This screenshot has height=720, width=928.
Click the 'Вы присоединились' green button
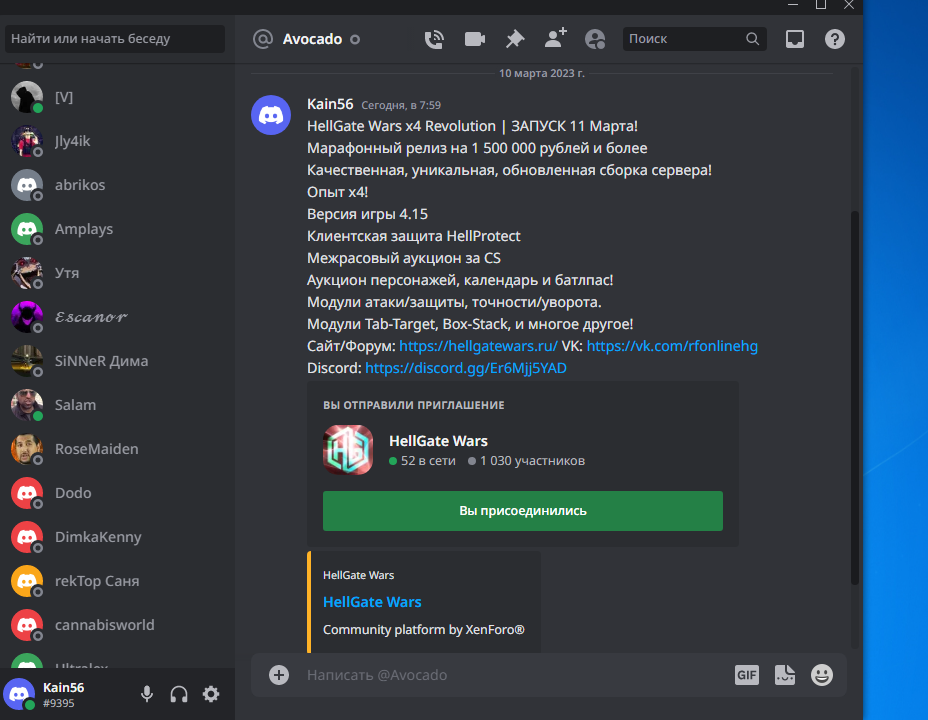(523, 511)
